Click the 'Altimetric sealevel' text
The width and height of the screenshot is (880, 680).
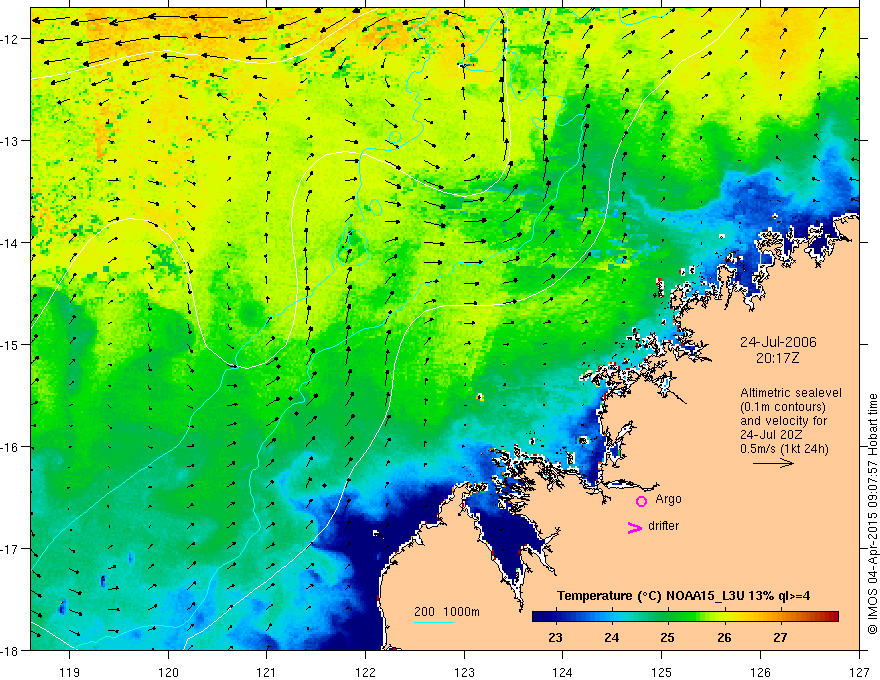[x=791, y=393]
